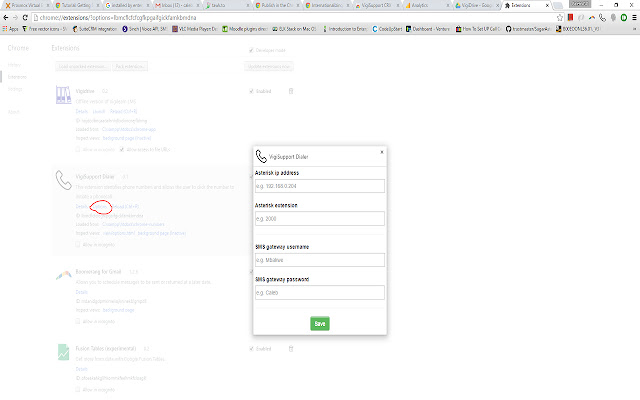Click Update extensions now button
The height and width of the screenshot is (400, 640).
pyautogui.click(x=269, y=66)
